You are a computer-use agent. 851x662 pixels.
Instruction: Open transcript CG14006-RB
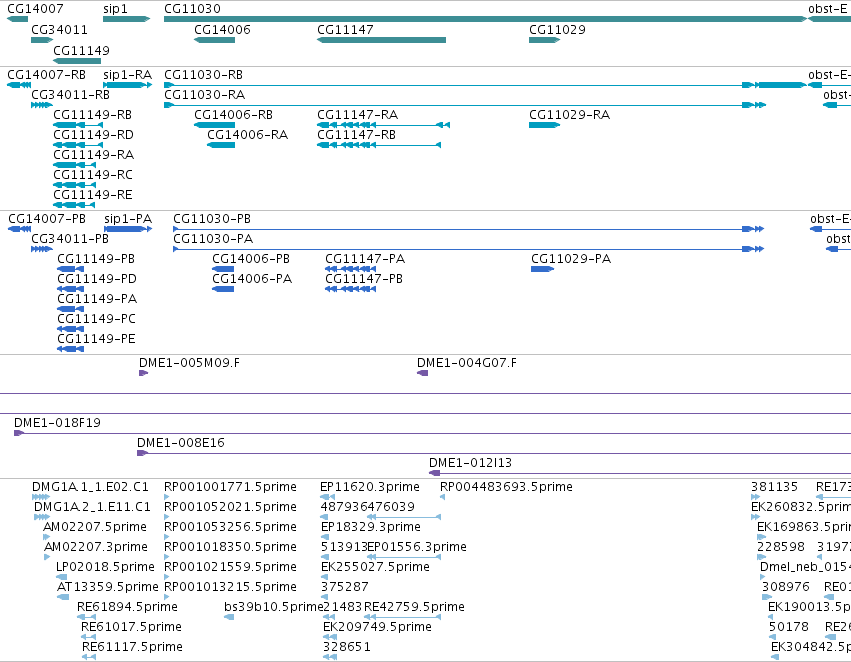233,115
